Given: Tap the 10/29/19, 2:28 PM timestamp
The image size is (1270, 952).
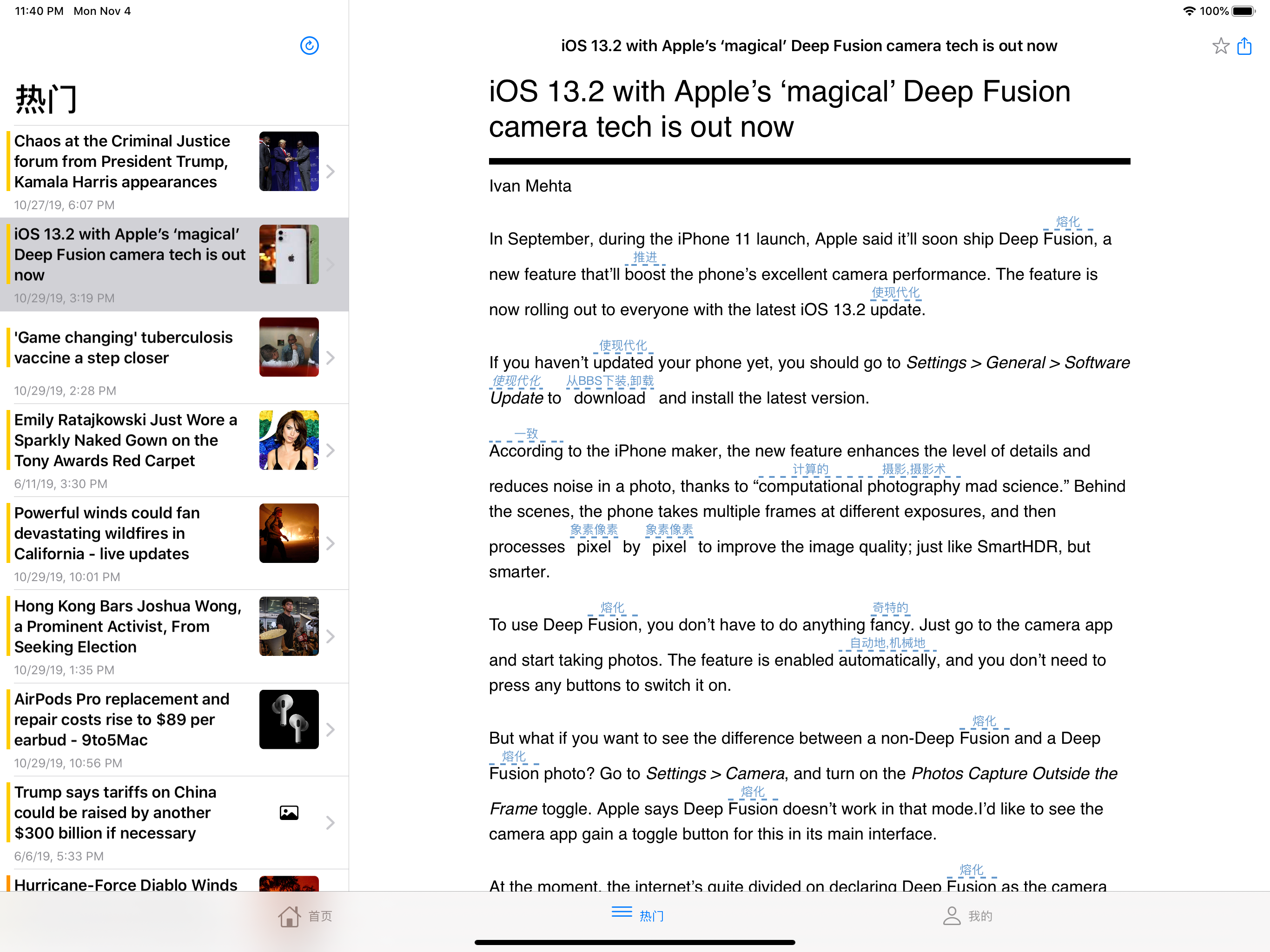Looking at the screenshot, I should (x=65, y=390).
